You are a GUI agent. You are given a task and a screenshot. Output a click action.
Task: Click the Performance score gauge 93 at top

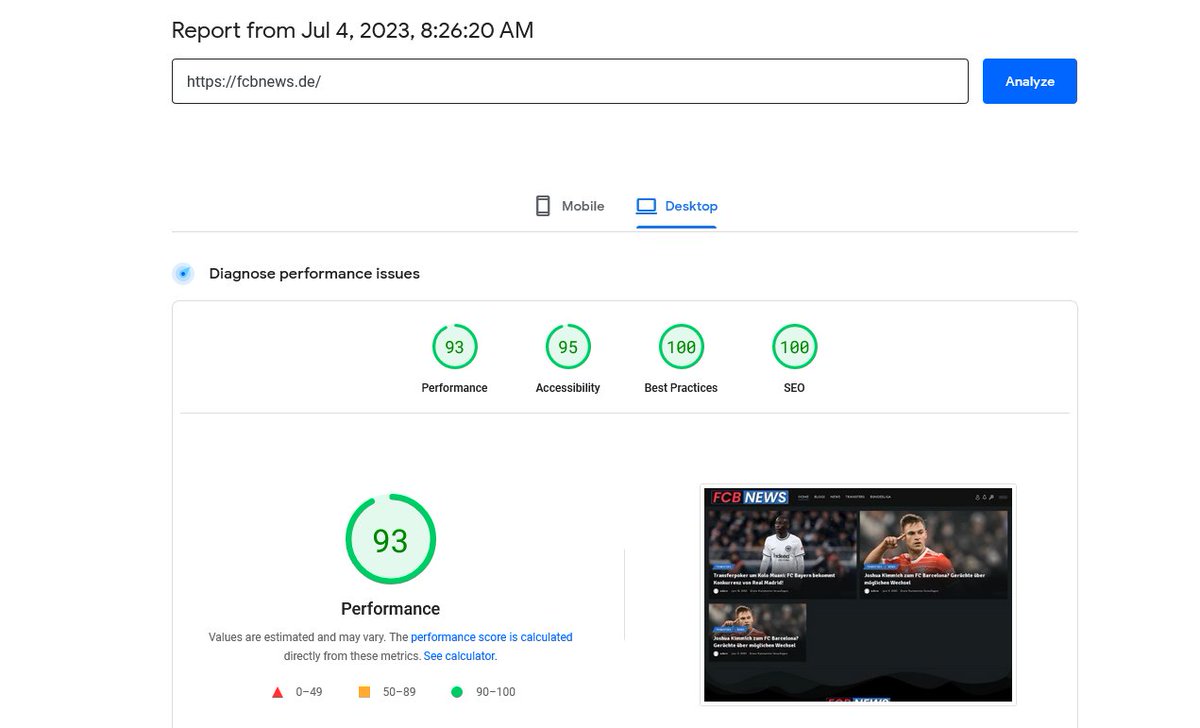[x=455, y=347]
